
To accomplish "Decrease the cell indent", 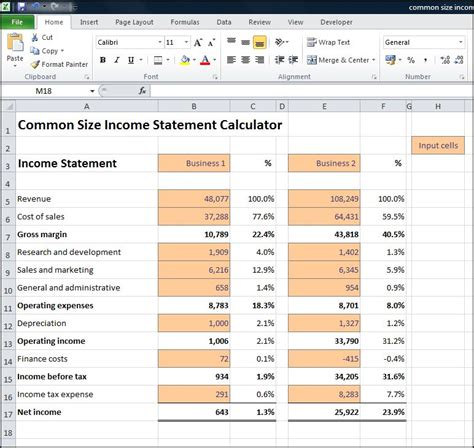I will click(x=279, y=60).
